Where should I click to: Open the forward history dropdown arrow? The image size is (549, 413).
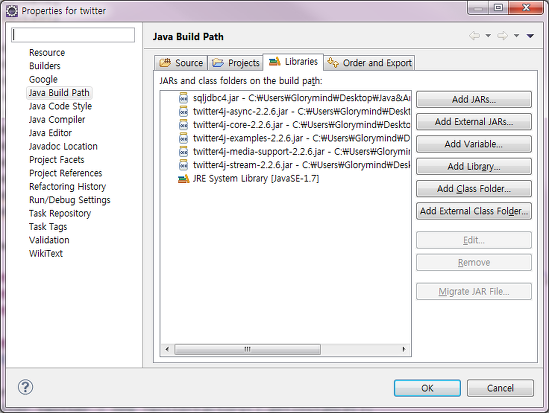(x=516, y=36)
